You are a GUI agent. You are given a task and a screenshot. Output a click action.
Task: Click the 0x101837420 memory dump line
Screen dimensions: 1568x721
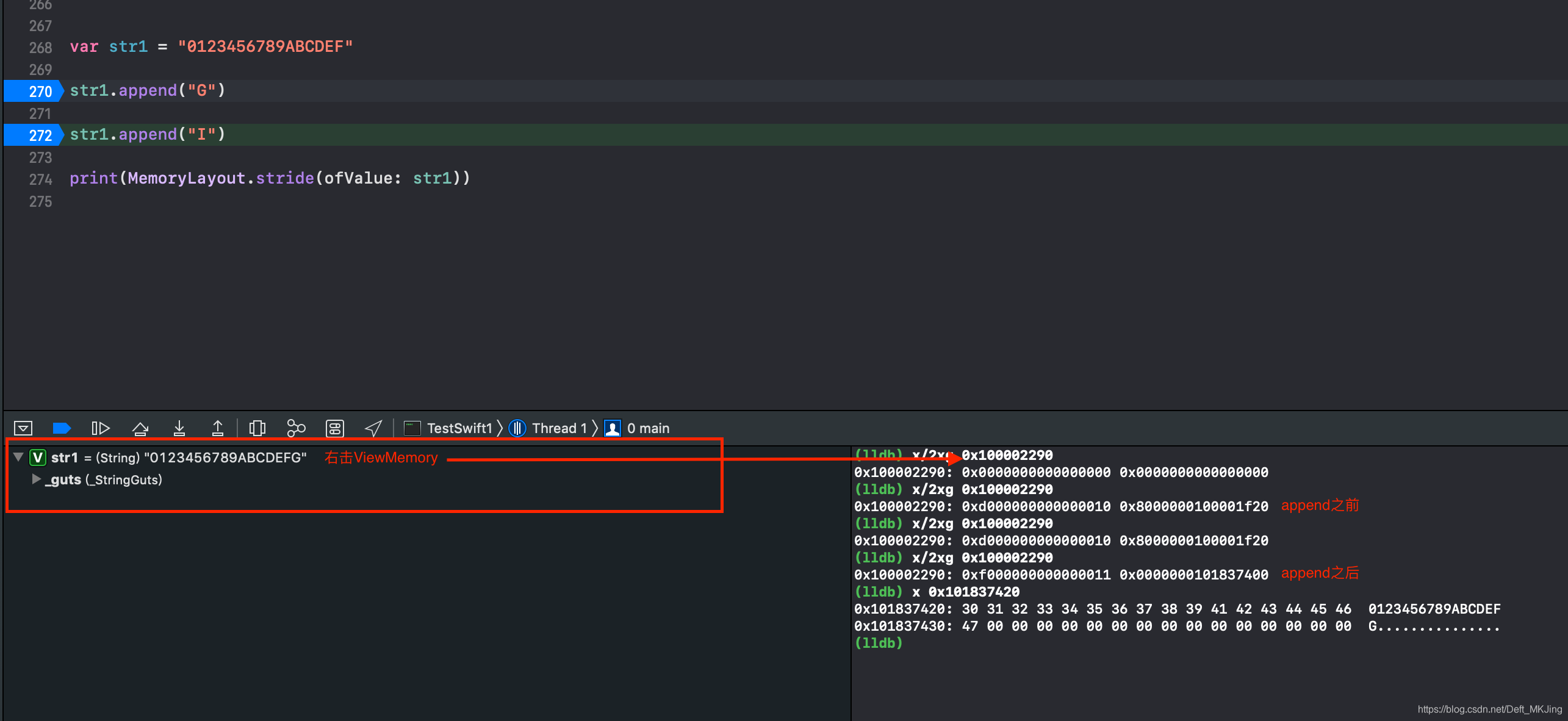(x=1176, y=609)
